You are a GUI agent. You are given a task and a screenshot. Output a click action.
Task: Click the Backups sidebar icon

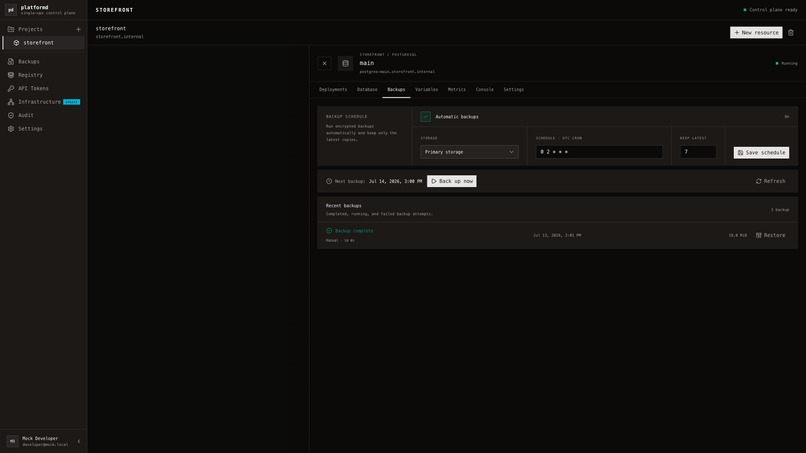(x=11, y=61)
